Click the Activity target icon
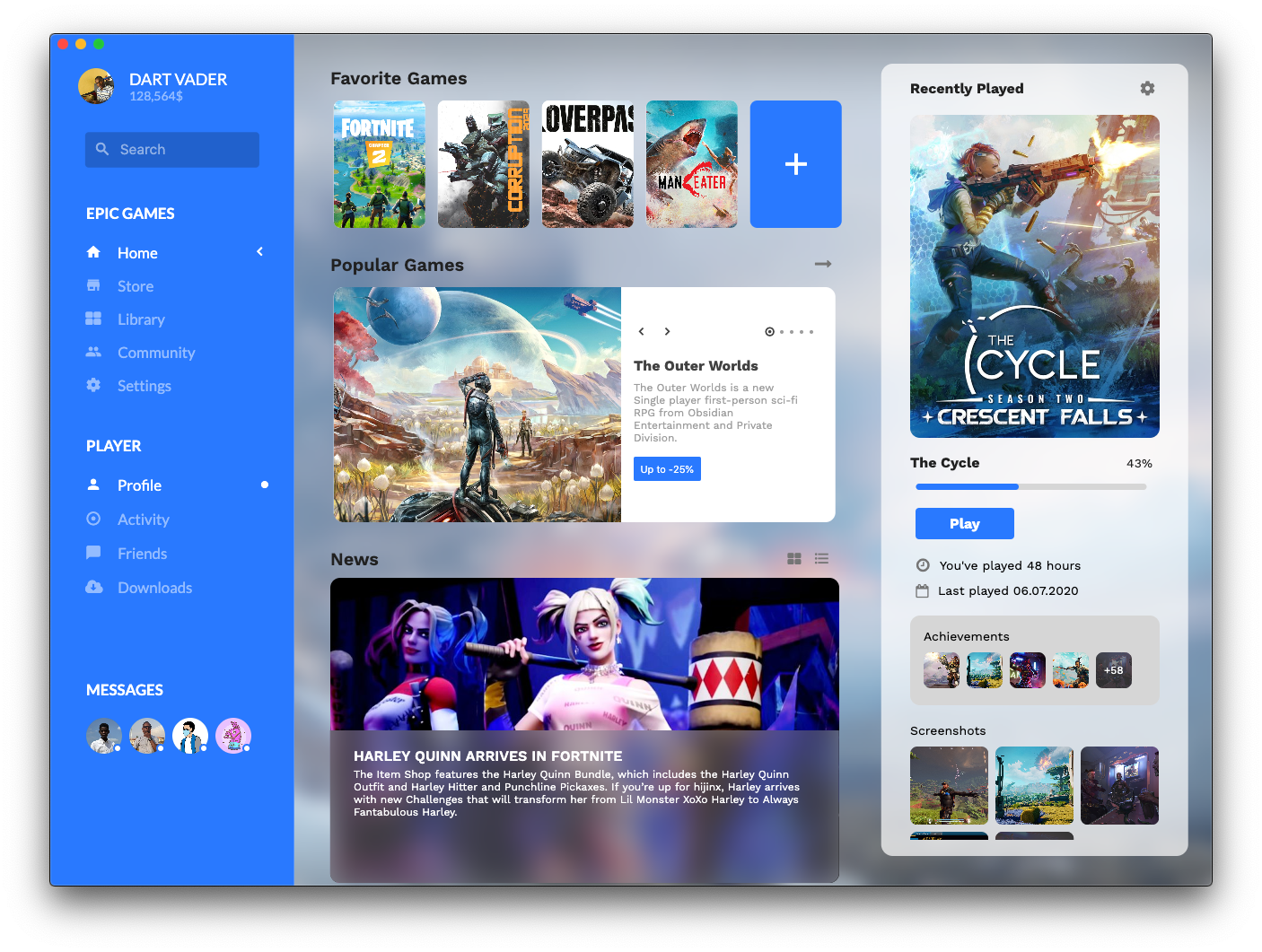1262x952 pixels. point(93,519)
